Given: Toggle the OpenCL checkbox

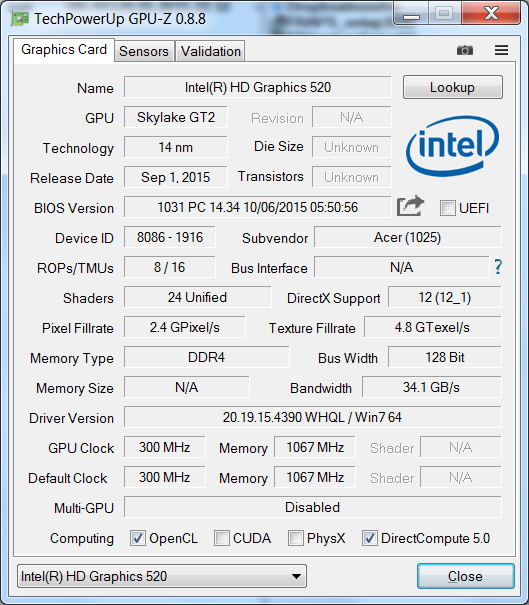Looking at the screenshot, I should 138,538.
